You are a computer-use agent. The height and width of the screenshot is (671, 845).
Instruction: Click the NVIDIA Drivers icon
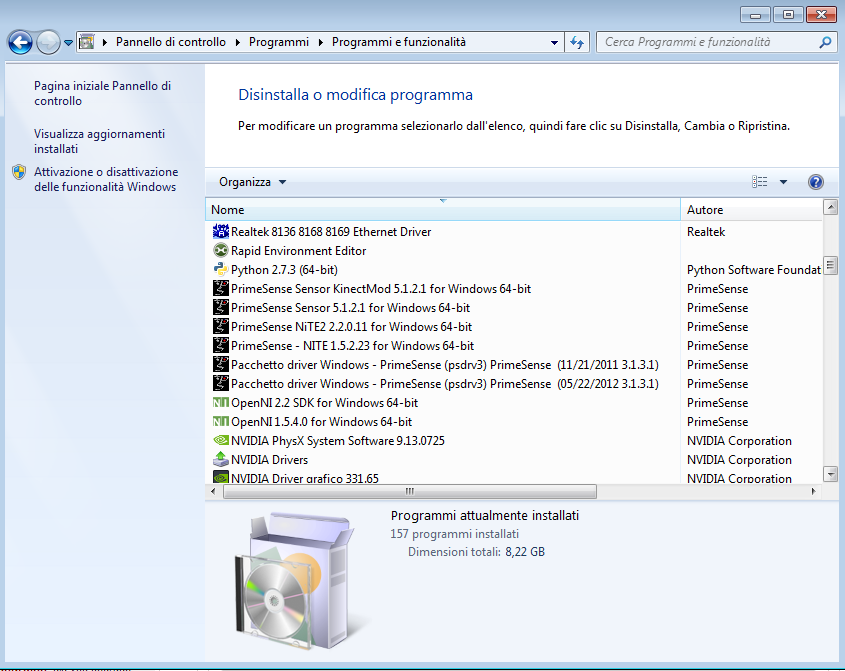tap(221, 459)
